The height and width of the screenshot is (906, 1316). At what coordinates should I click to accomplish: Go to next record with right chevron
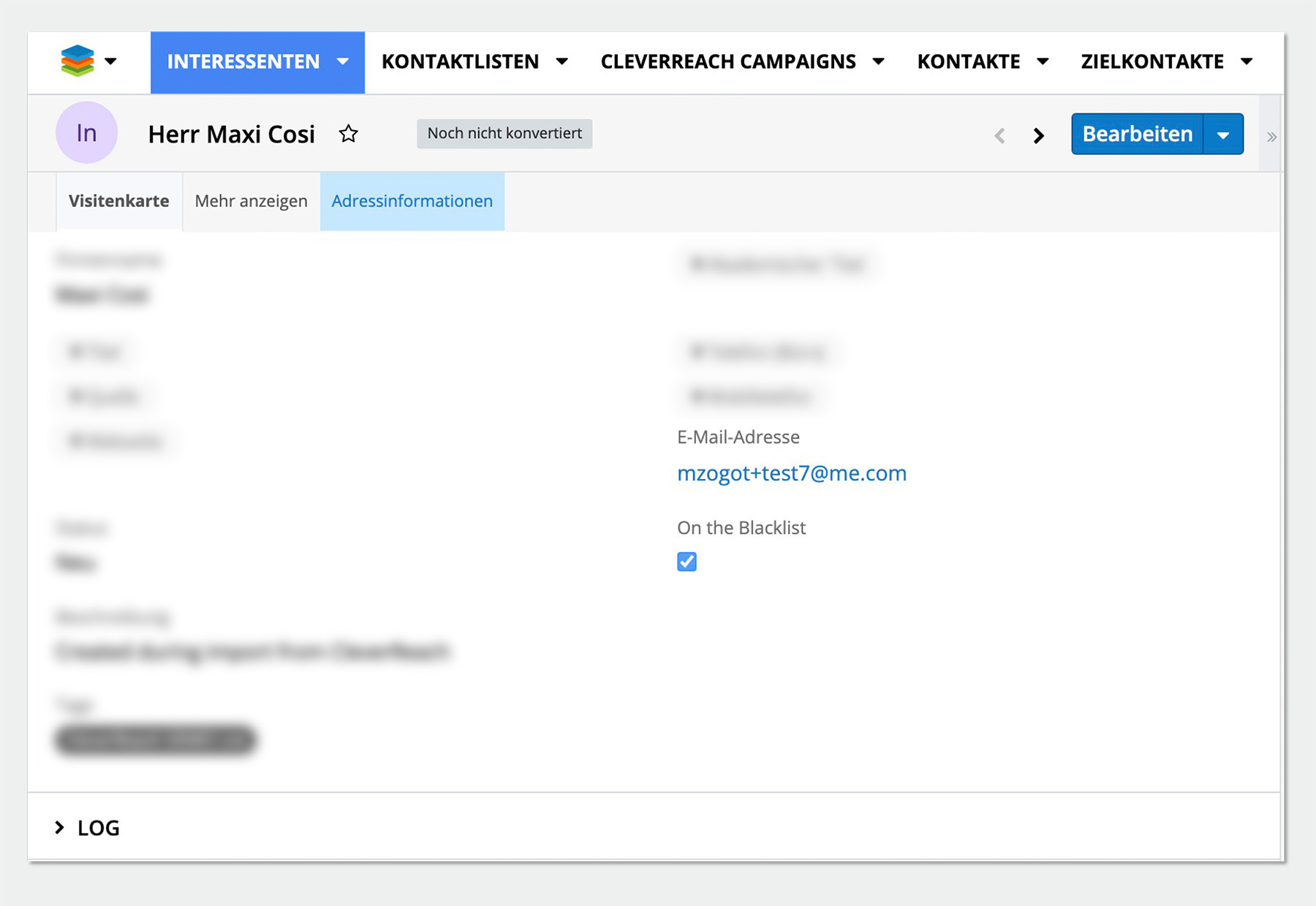[x=1038, y=135]
